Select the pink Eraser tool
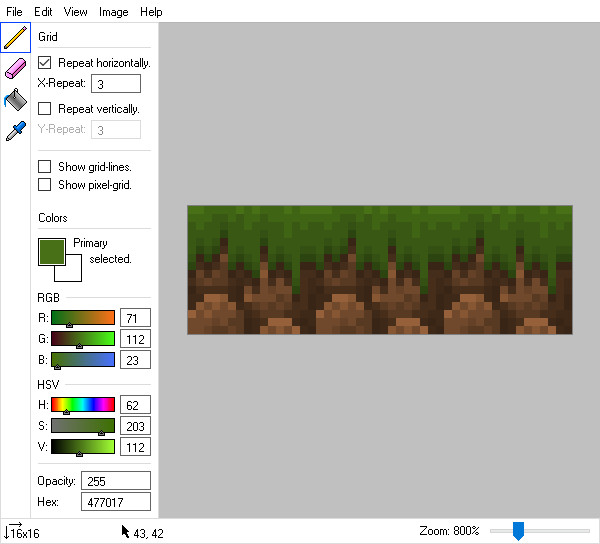600x544 pixels. click(x=15, y=68)
